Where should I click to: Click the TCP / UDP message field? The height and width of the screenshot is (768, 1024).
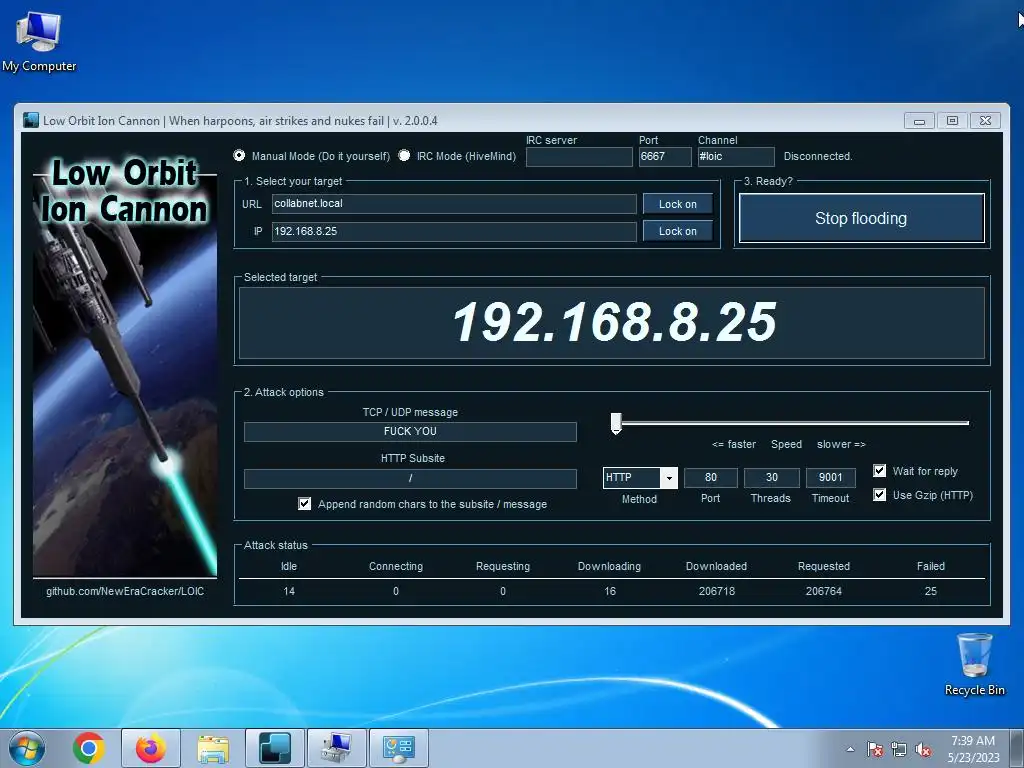point(410,432)
